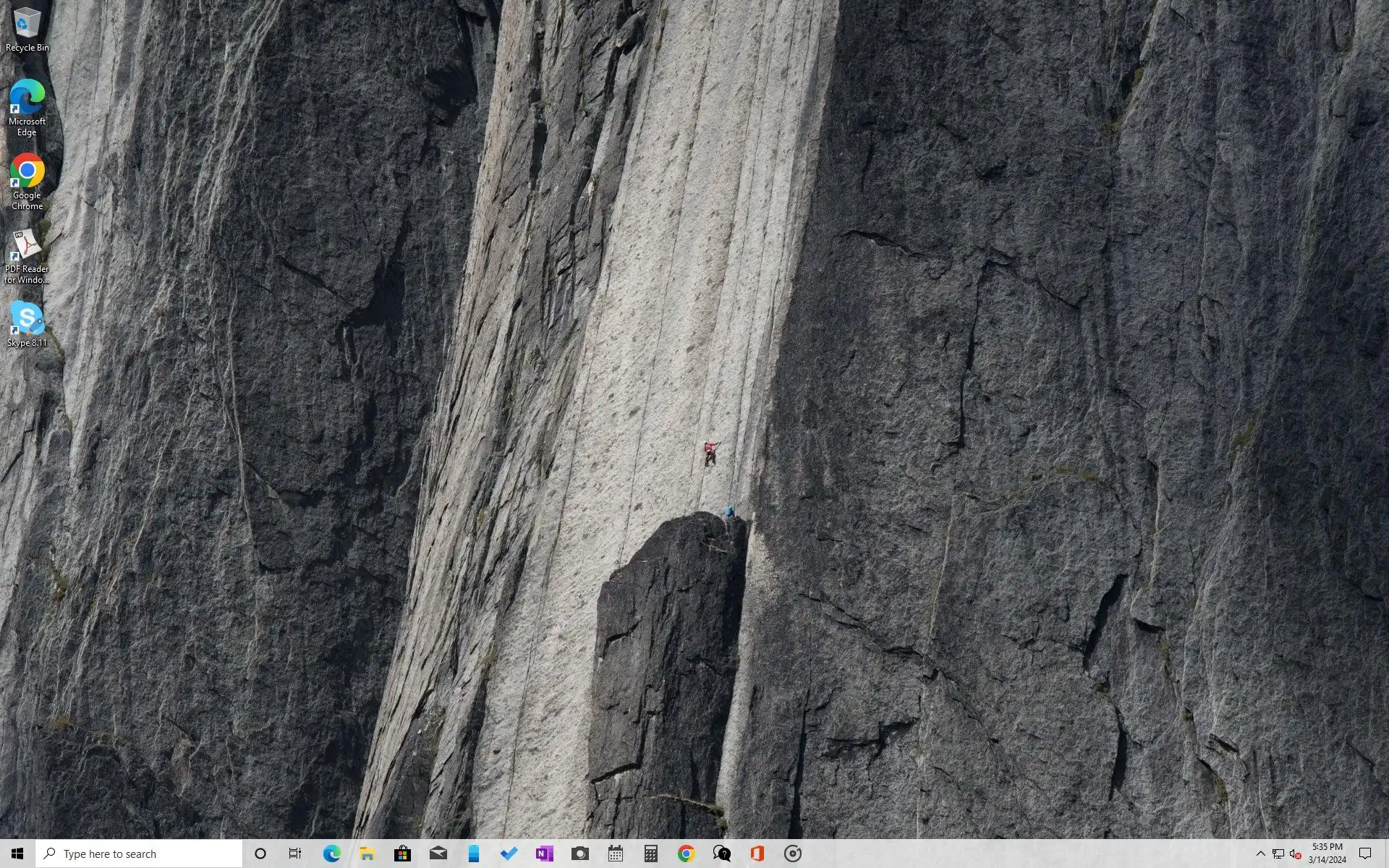Screen dimensions: 1389x868
Task: Open the clock and date flyout
Action: point(1327,854)
